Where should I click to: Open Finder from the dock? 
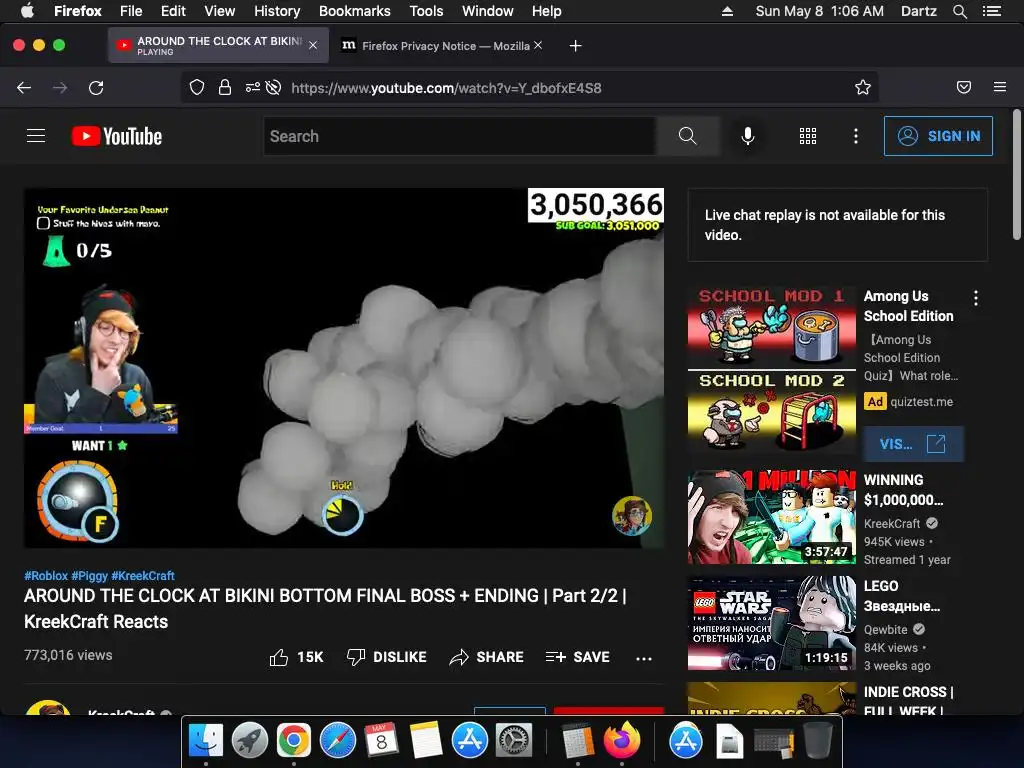tap(206, 741)
